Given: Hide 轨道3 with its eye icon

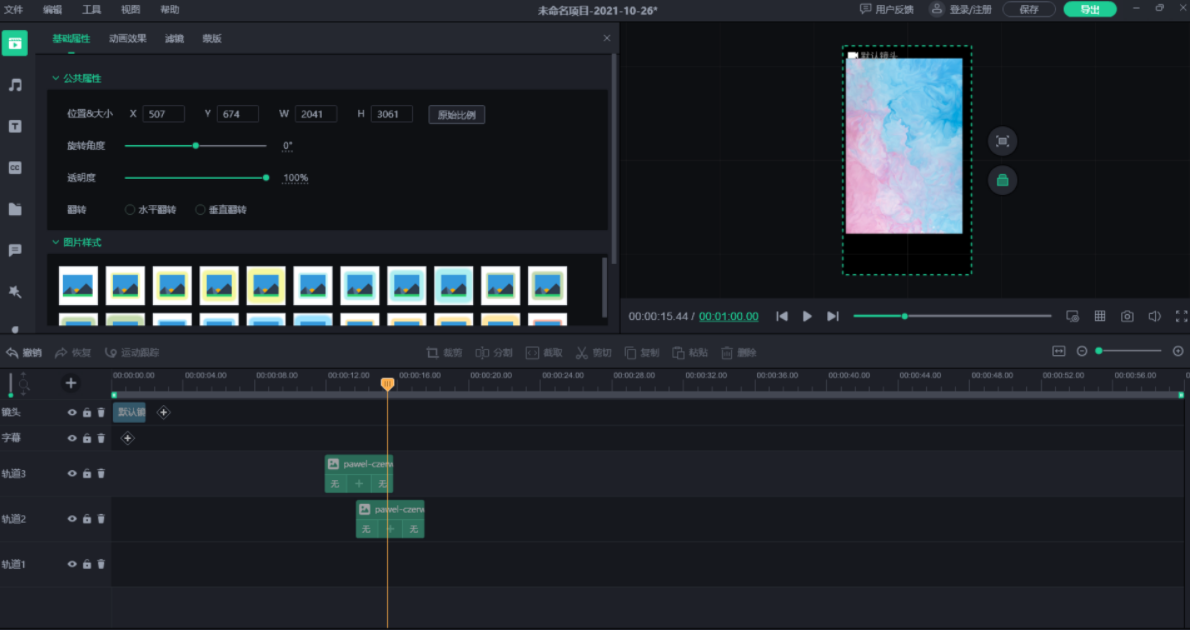Looking at the screenshot, I should click(x=72, y=474).
